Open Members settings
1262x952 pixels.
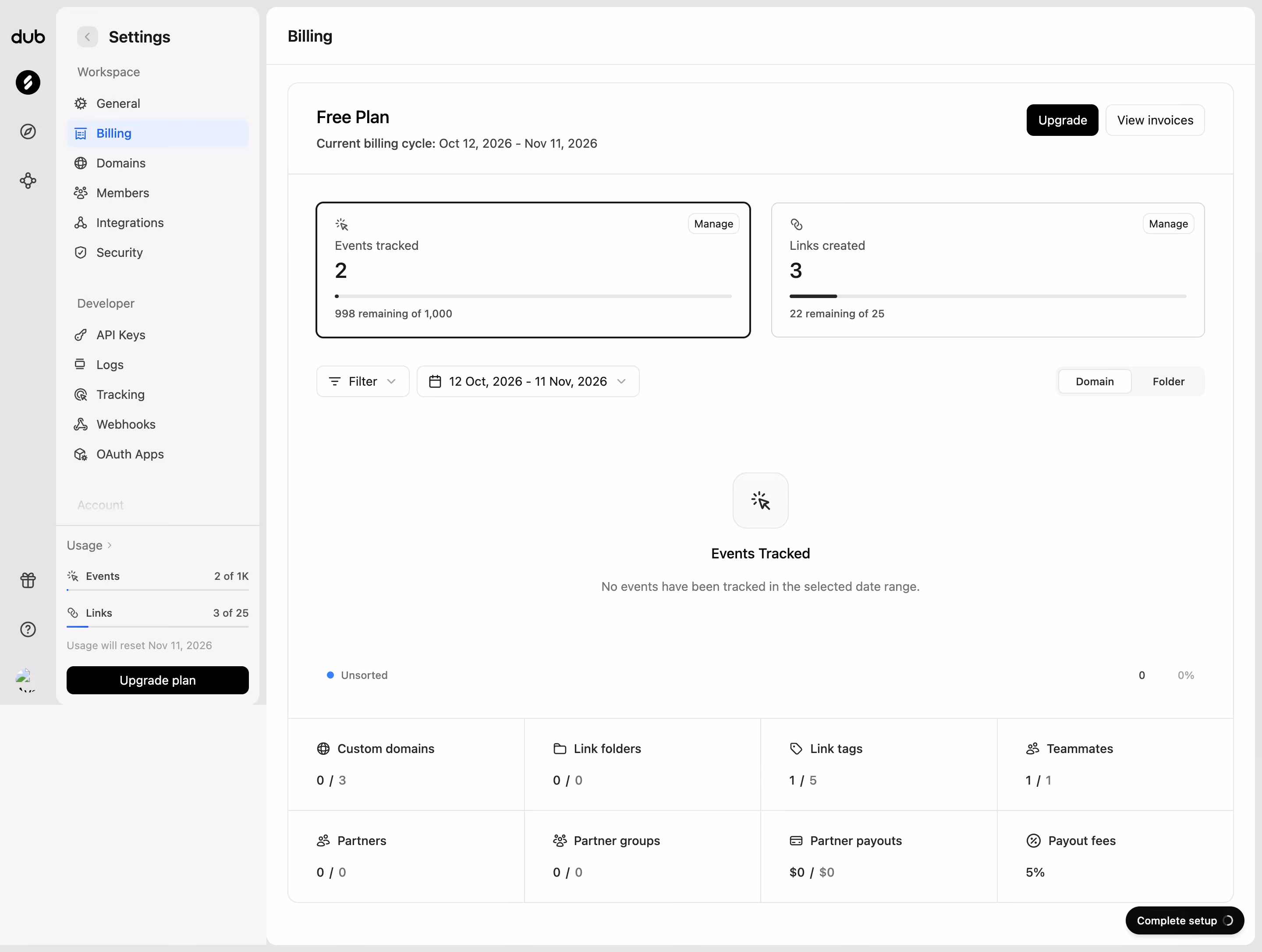pos(157,193)
